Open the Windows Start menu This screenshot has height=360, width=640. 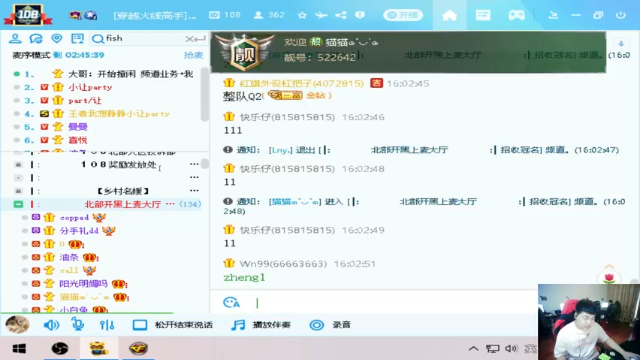click(x=19, y=349)
